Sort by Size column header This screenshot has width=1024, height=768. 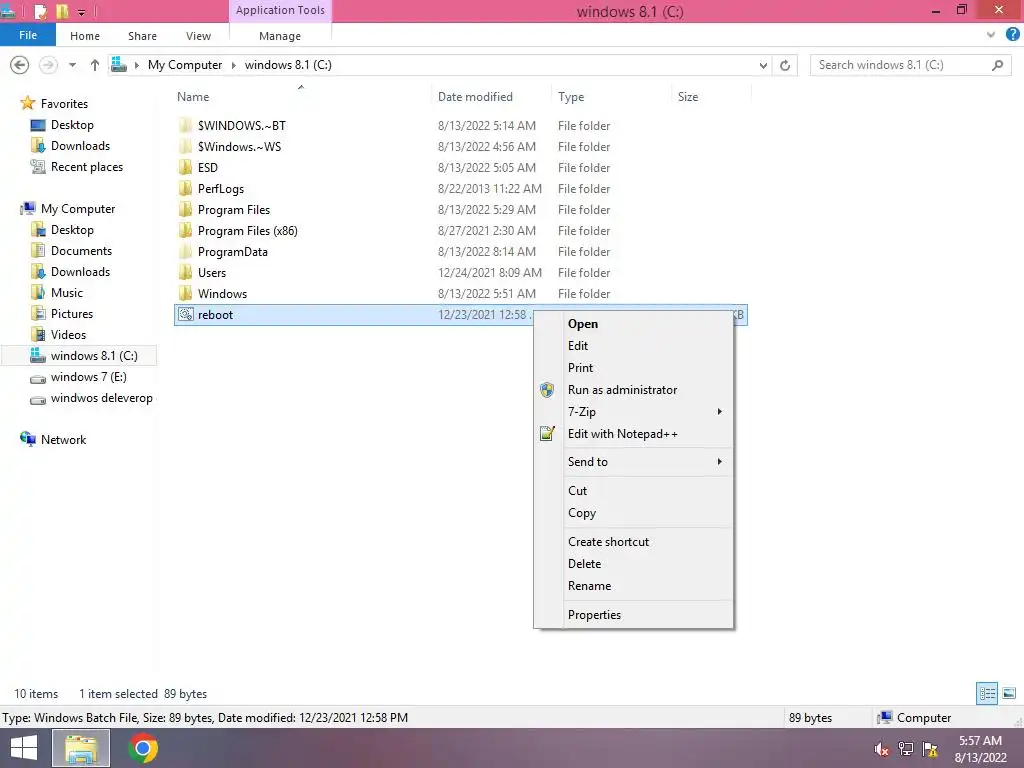[x=711, y=97]
